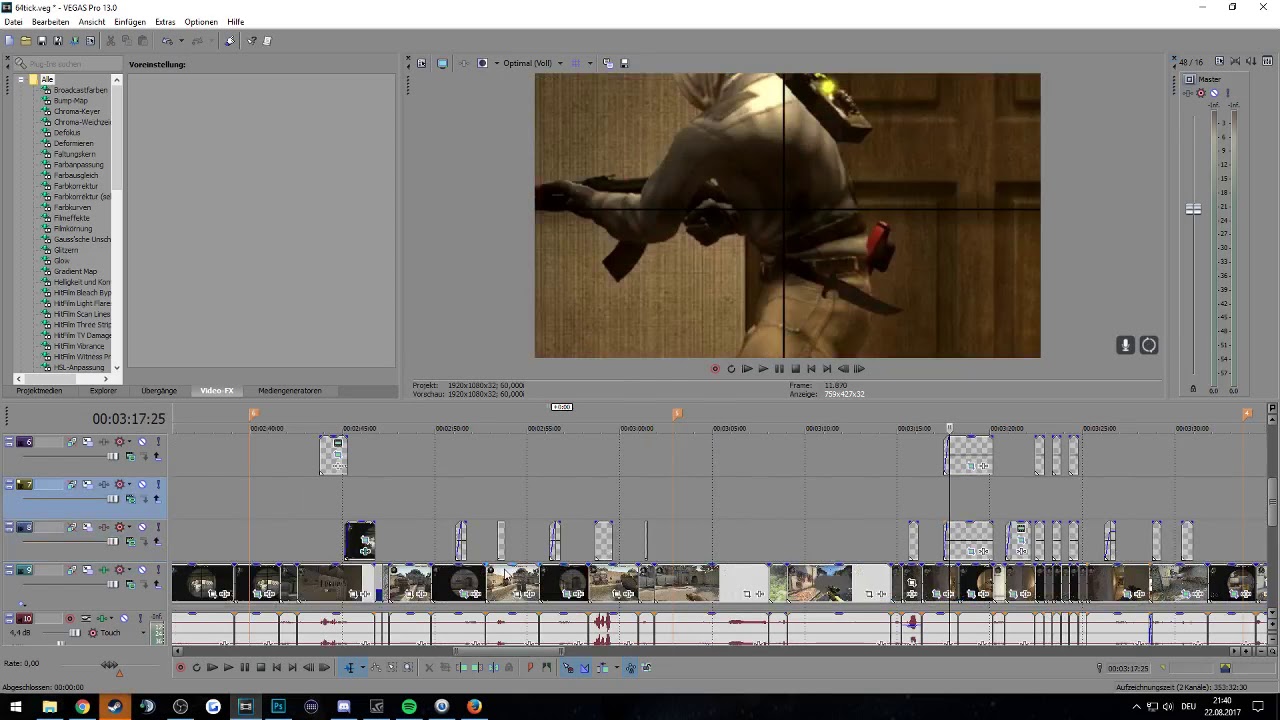
Task: Select the Farbkurven plug-in
Action: (x=72, y=207)
